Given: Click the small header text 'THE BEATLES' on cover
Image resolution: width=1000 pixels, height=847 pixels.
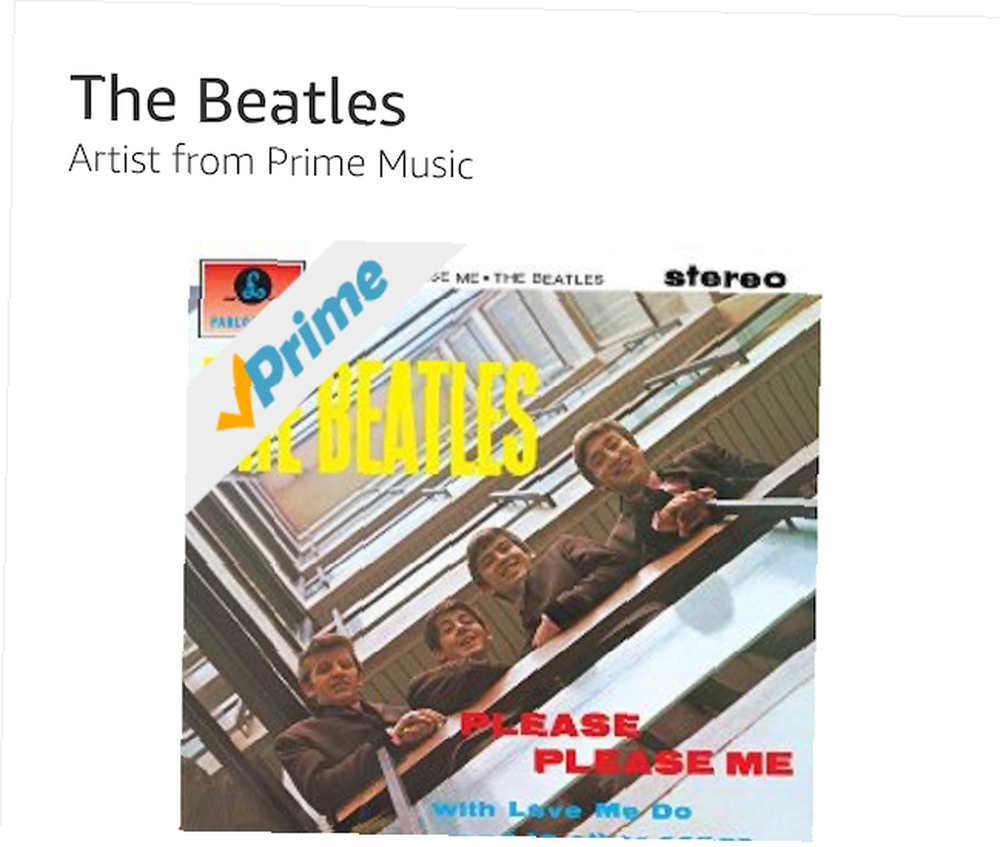Looking at the screenshot, I should point(548,279).
